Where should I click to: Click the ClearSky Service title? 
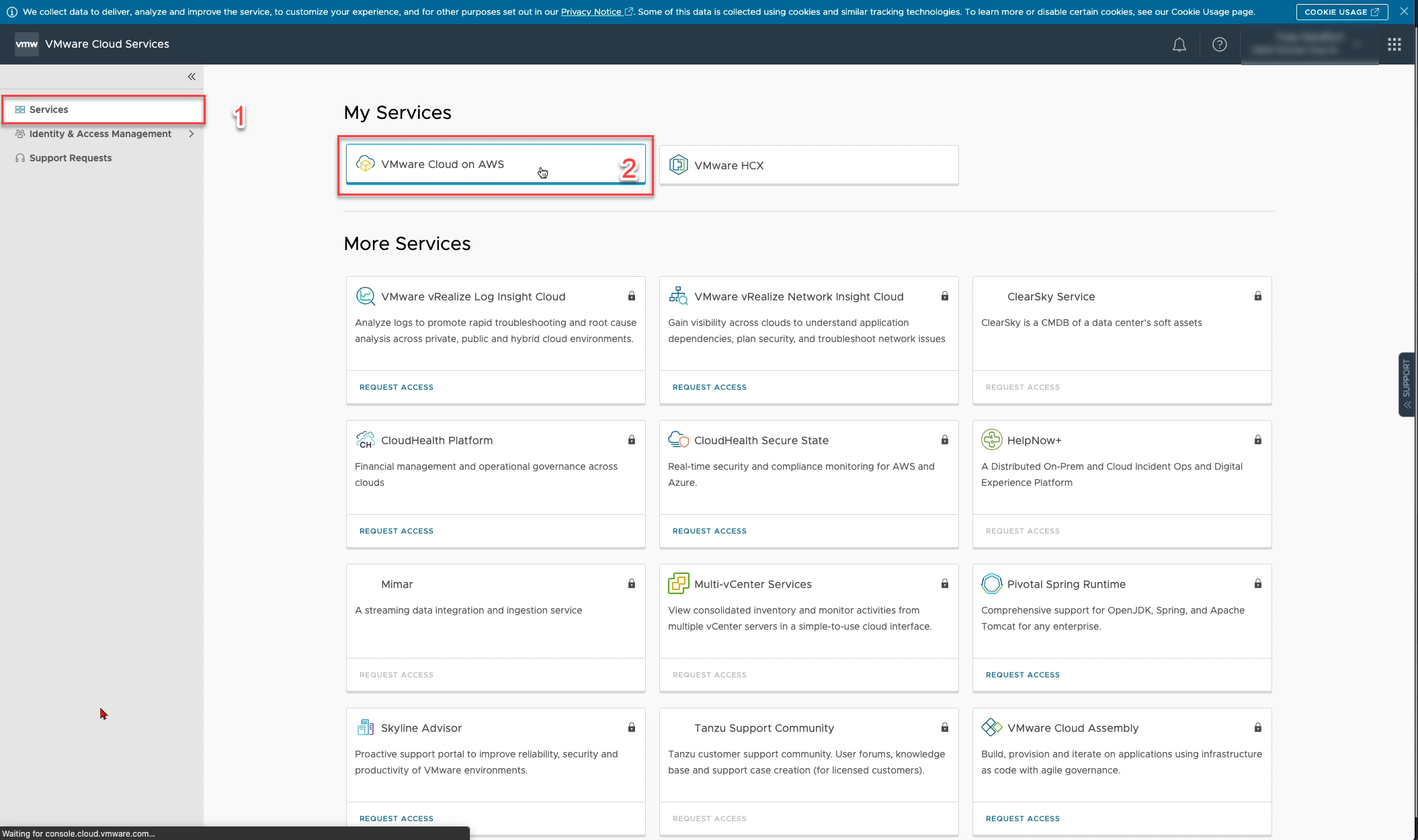[1051, 297]
